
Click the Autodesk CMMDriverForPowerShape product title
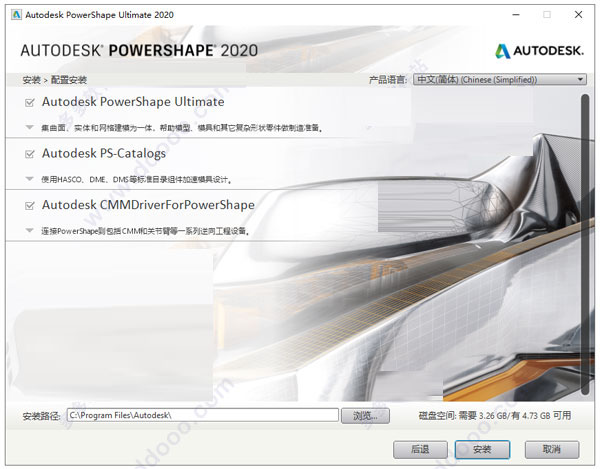[148, 205]
